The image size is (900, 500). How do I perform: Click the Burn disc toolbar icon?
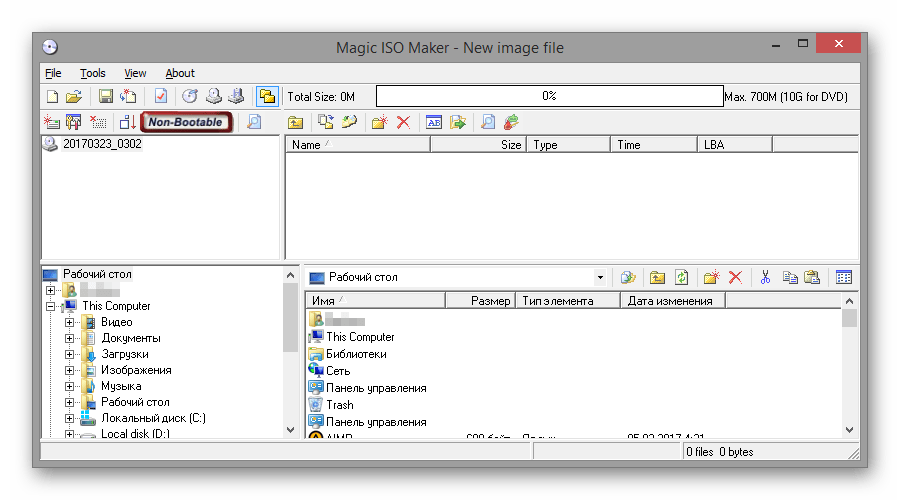[190, 97]
